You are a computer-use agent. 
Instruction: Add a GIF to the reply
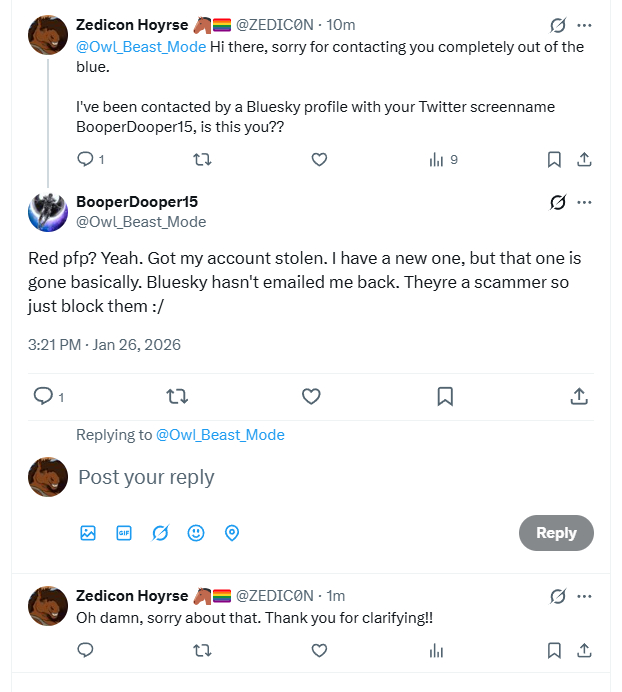pyautogui.click(x=124, y=533)
